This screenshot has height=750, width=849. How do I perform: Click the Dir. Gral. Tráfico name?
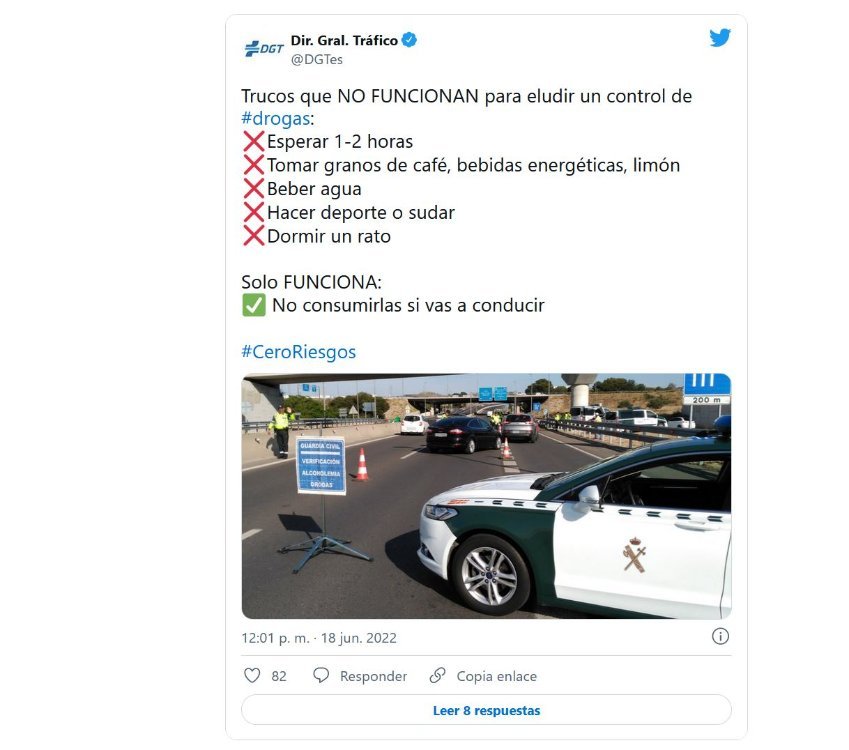click(x=344, y=41)
